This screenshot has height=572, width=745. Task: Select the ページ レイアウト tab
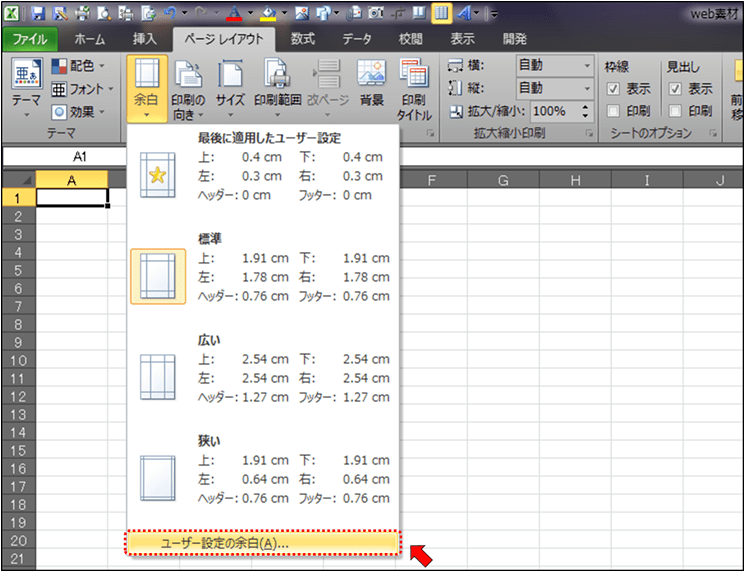tap(224, 39)
